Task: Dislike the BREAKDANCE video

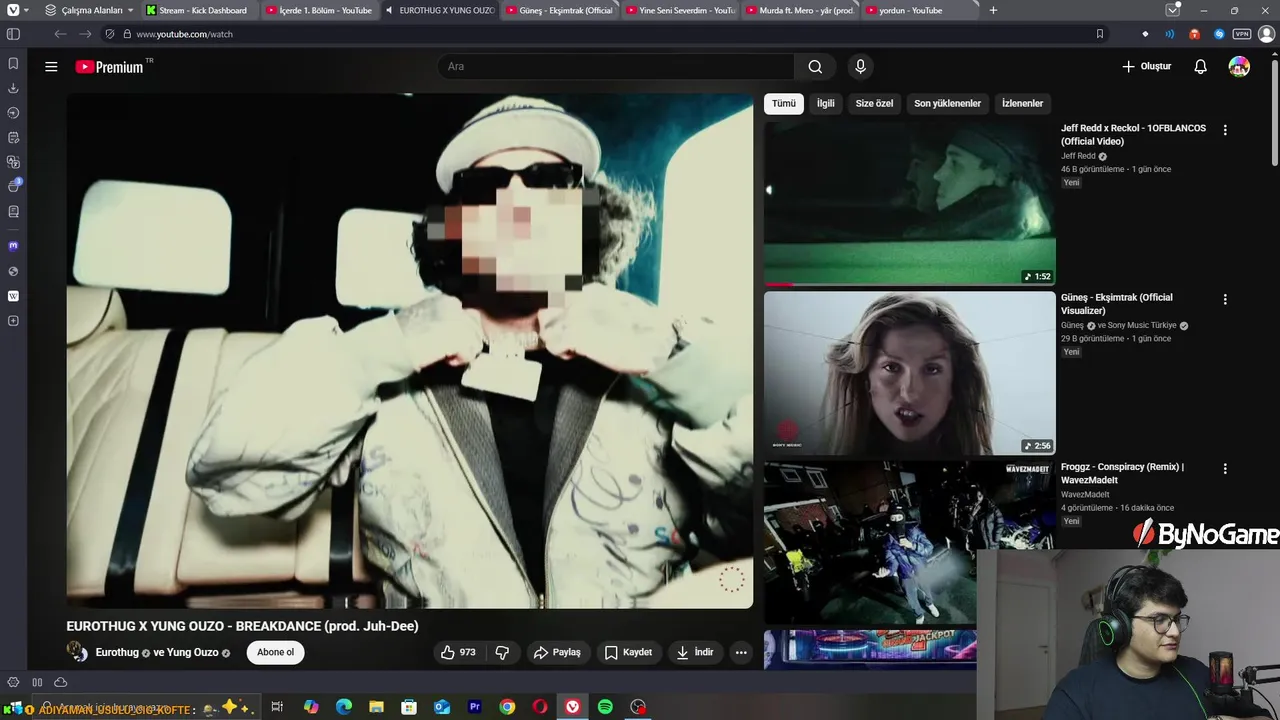Action: pyautogui.click(x=502, y=652)
